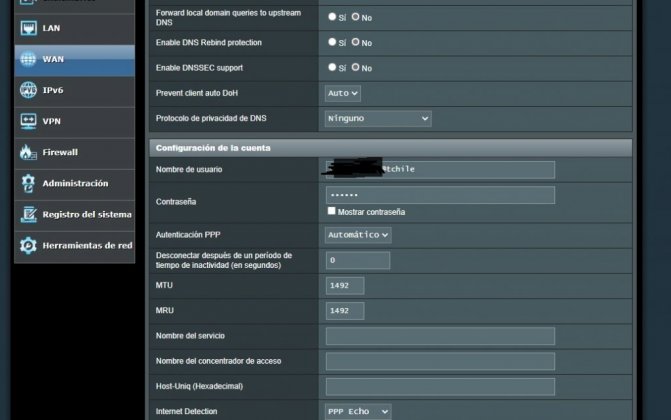Screen dimensions: 671x420
Task: Open the Autenticación PPP dropdown
Action: 358,234
